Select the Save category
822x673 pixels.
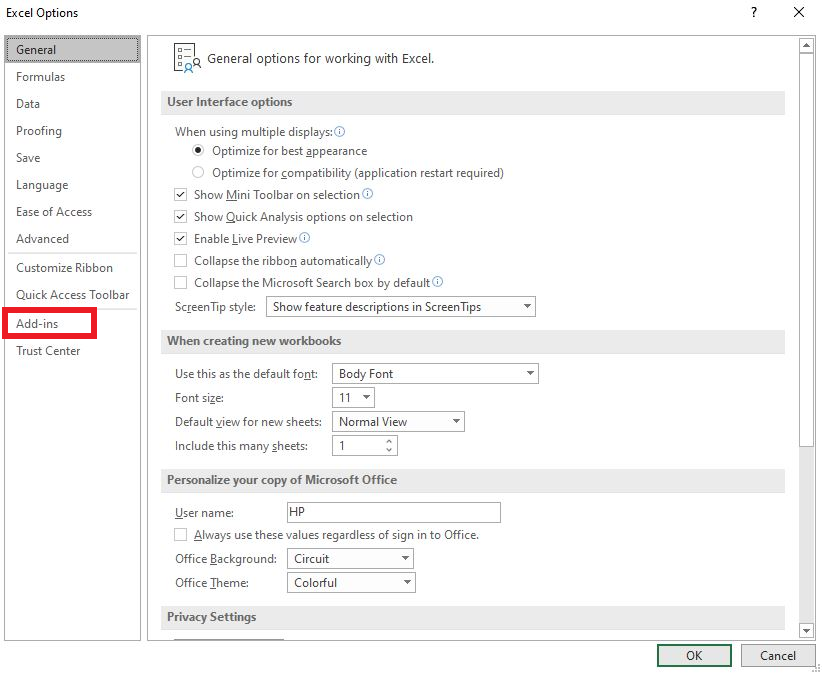pyautogui.click(x=72, y=158)
